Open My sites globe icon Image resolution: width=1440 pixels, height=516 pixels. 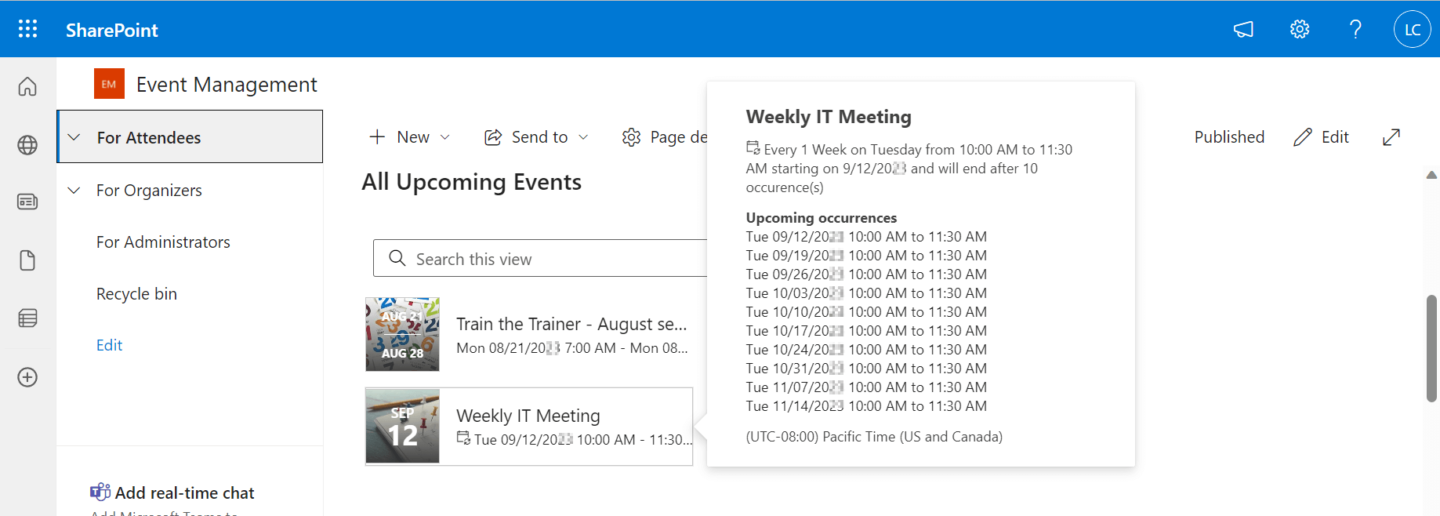28,145
